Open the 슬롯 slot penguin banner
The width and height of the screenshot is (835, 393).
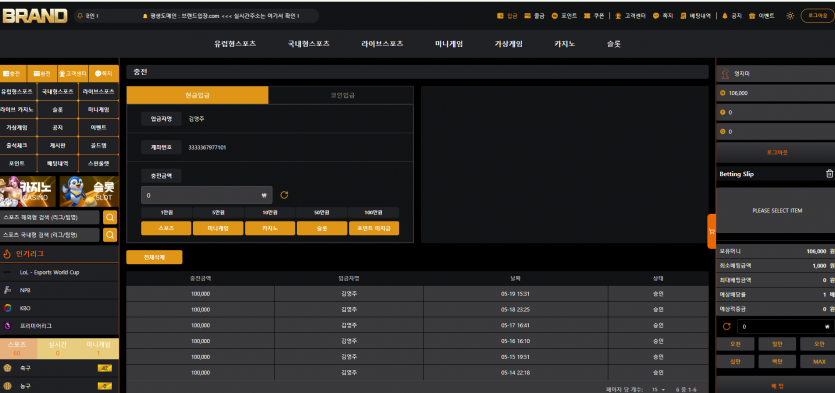point(89,192)
